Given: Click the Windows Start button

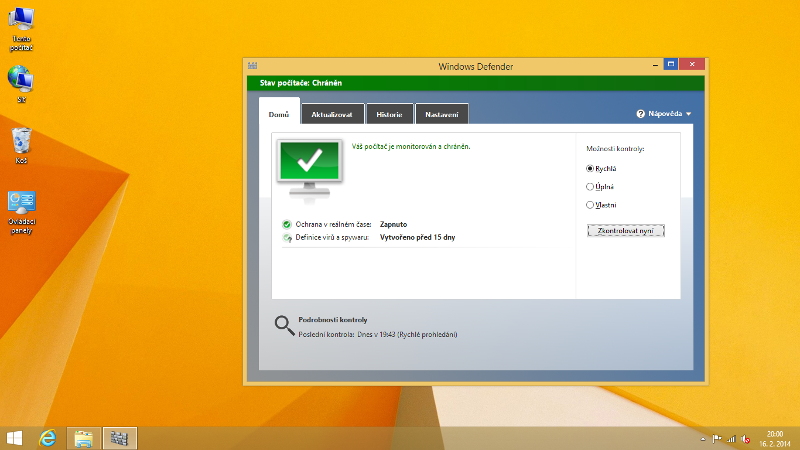Looking at the screenshot, I should click(x=15, y=438).
